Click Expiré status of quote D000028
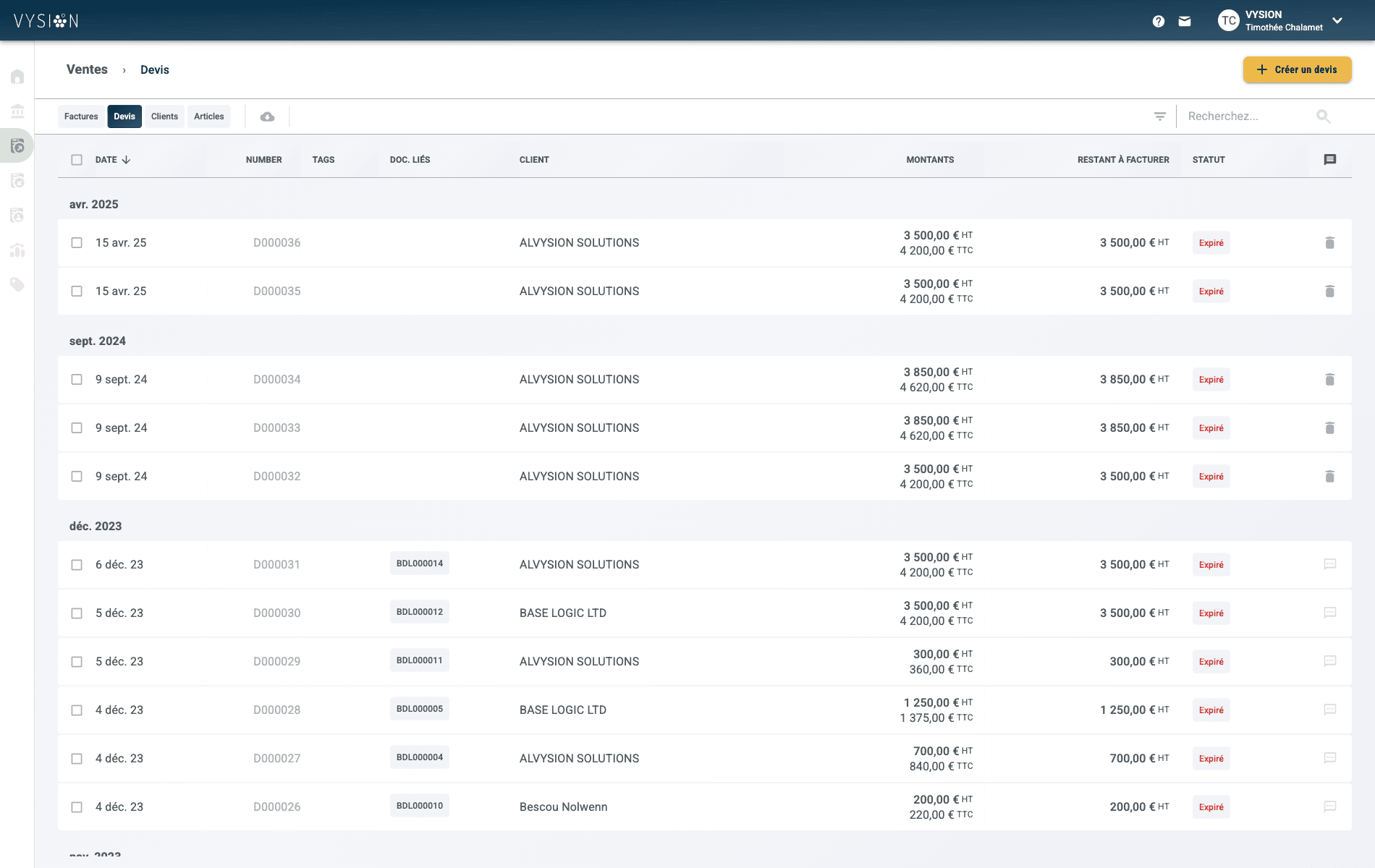 click(x=1211, y=710)
